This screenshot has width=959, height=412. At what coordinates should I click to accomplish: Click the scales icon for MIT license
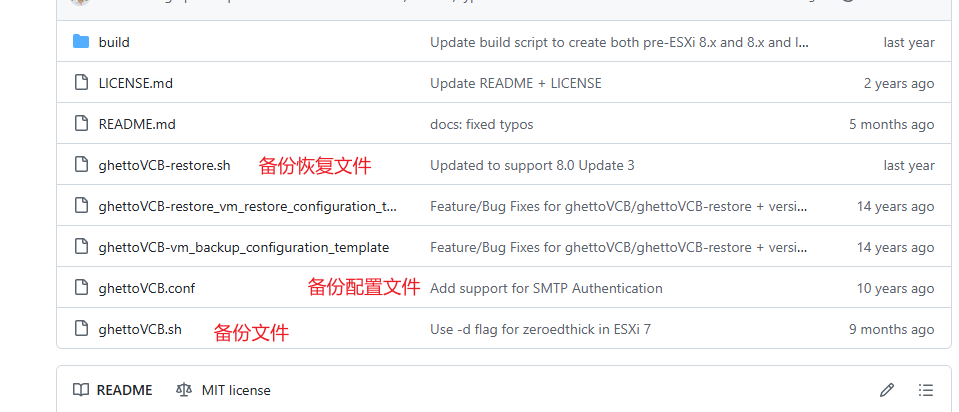[x=183, y=390]
